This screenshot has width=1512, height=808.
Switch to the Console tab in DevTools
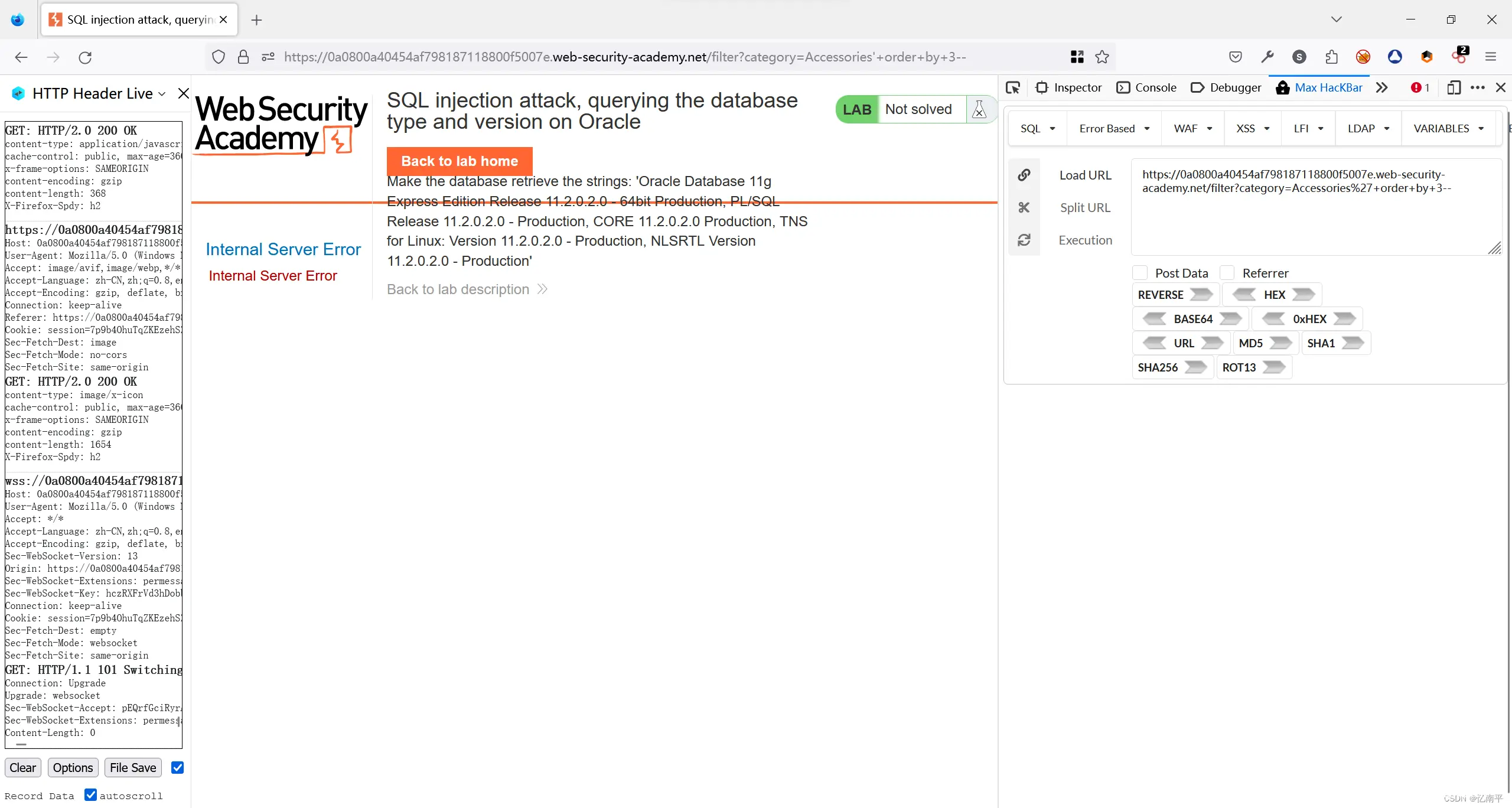pos(1156,88)
